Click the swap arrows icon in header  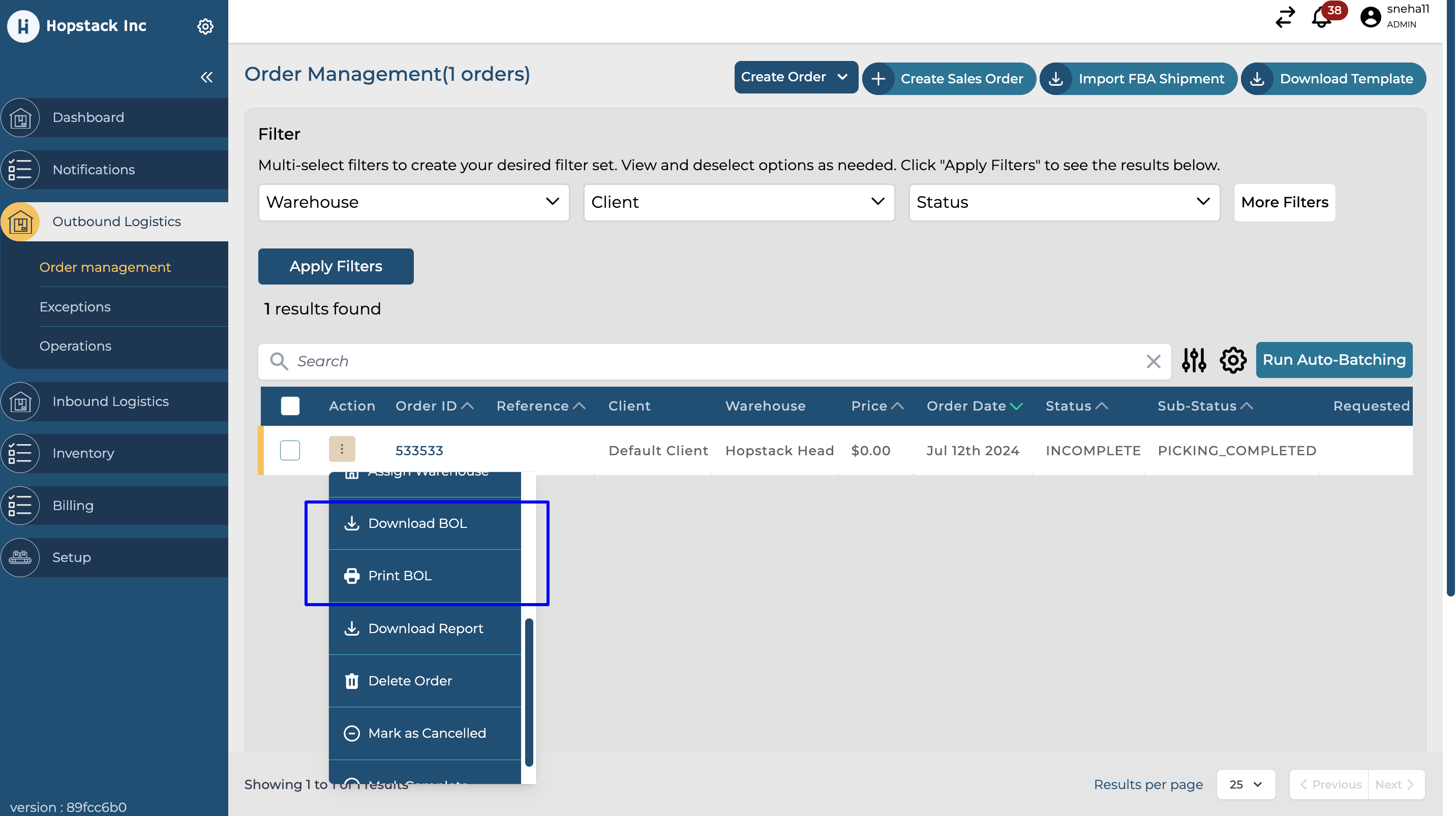[x=1285, y=17]
